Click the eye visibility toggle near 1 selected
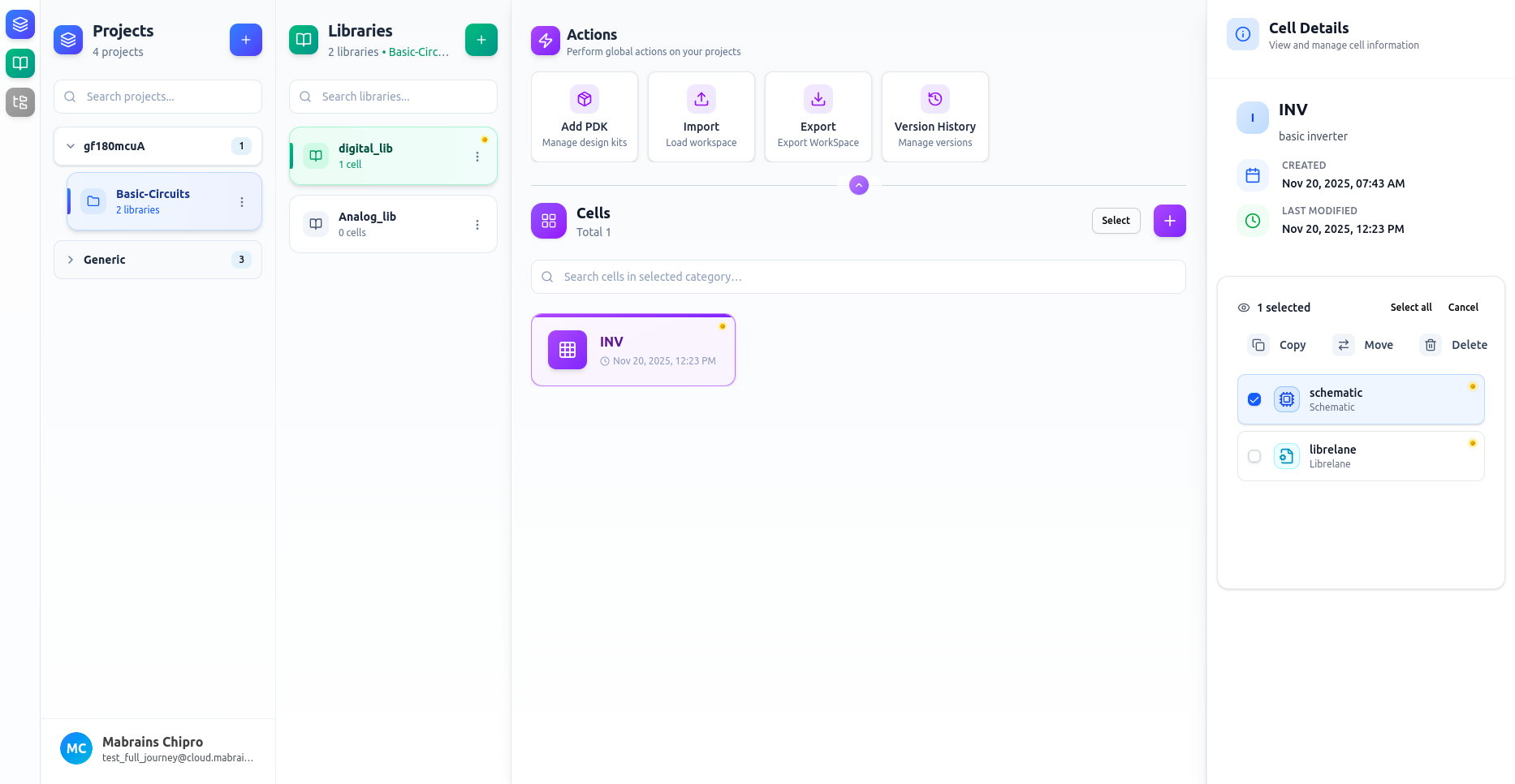1515x784 pixels. point(1243,308)
